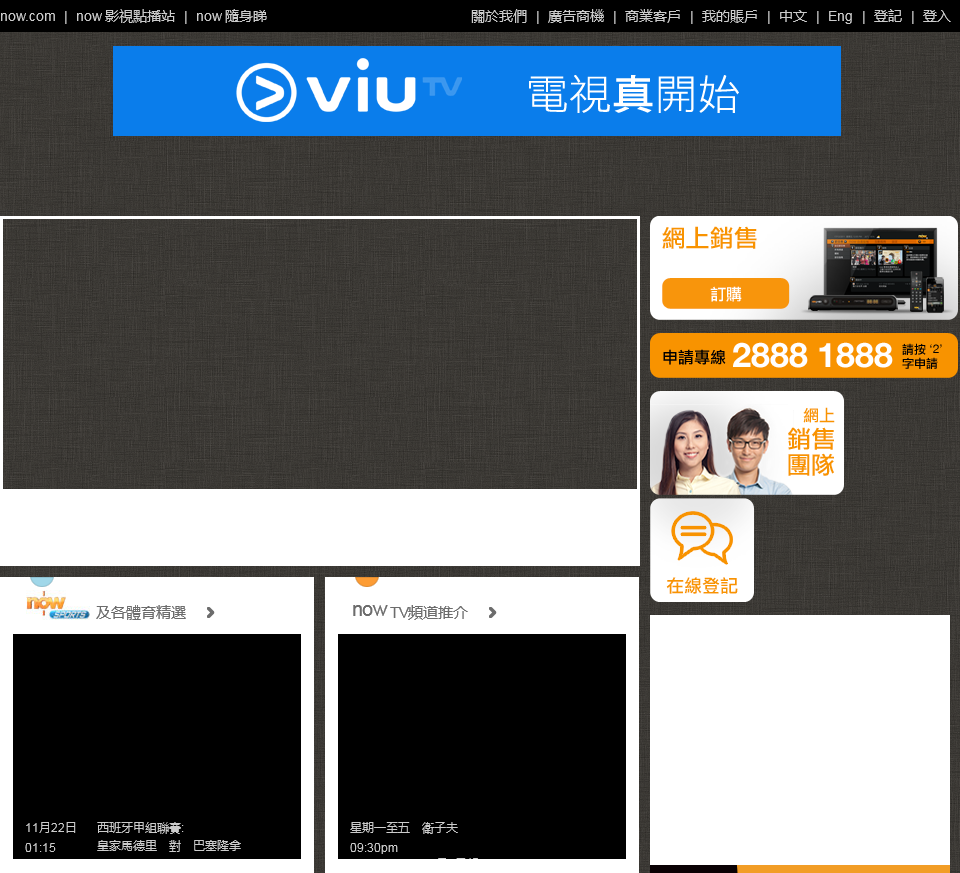Click the ViuTV play logo icon
Screen dimensions: 960x873
[266, 92]
